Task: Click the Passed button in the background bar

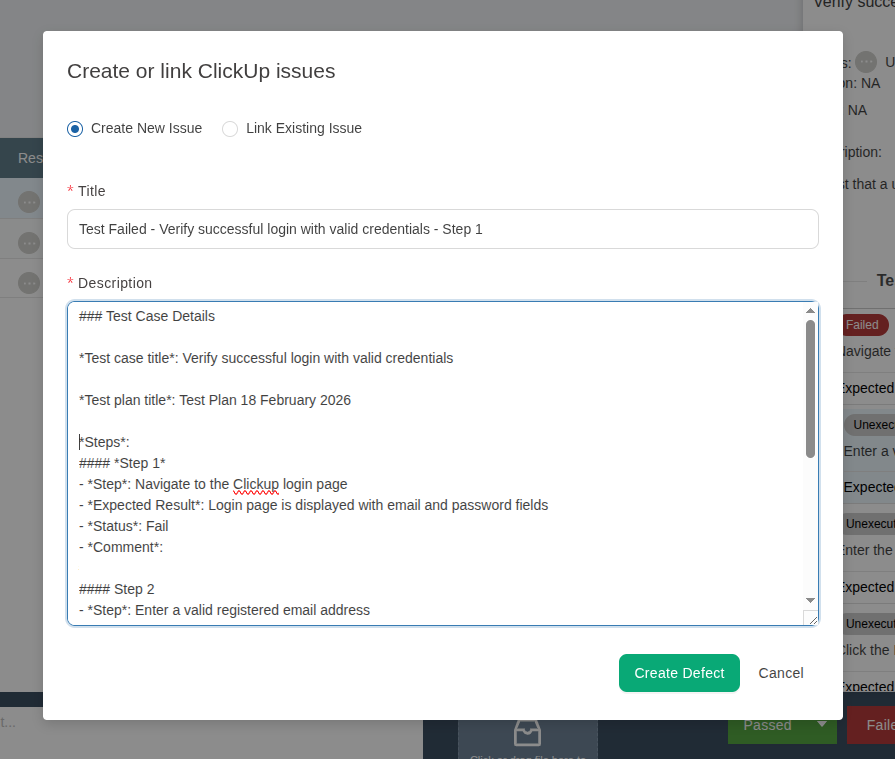Action: tap(767, 725)
